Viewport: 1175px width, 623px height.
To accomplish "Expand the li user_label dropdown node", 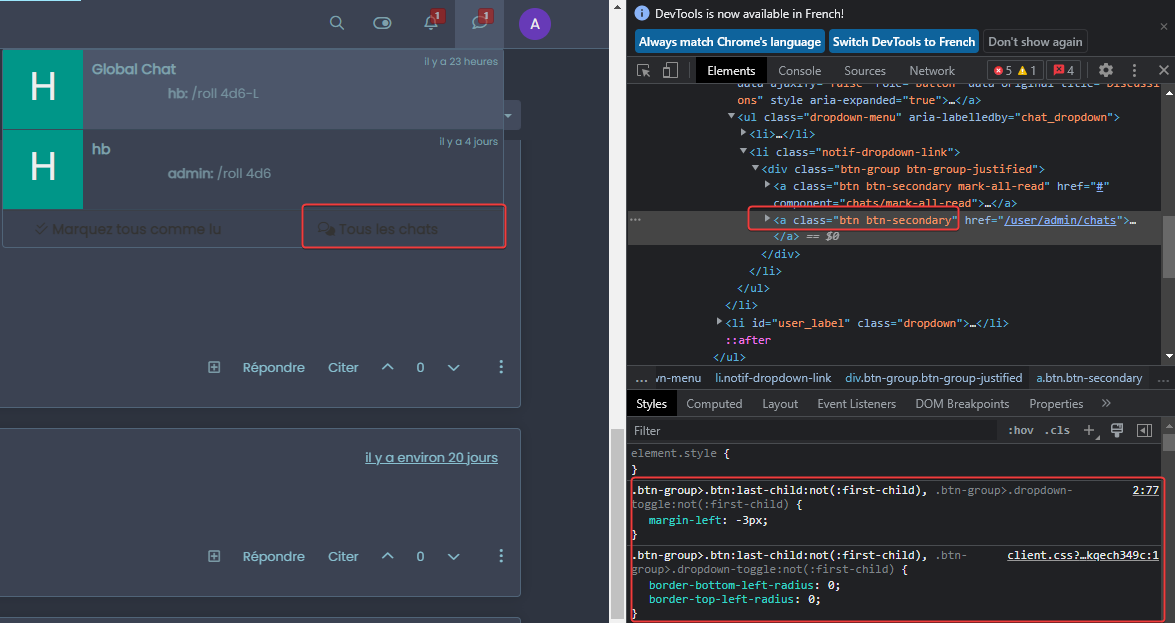I will click(x=720, y=322).
